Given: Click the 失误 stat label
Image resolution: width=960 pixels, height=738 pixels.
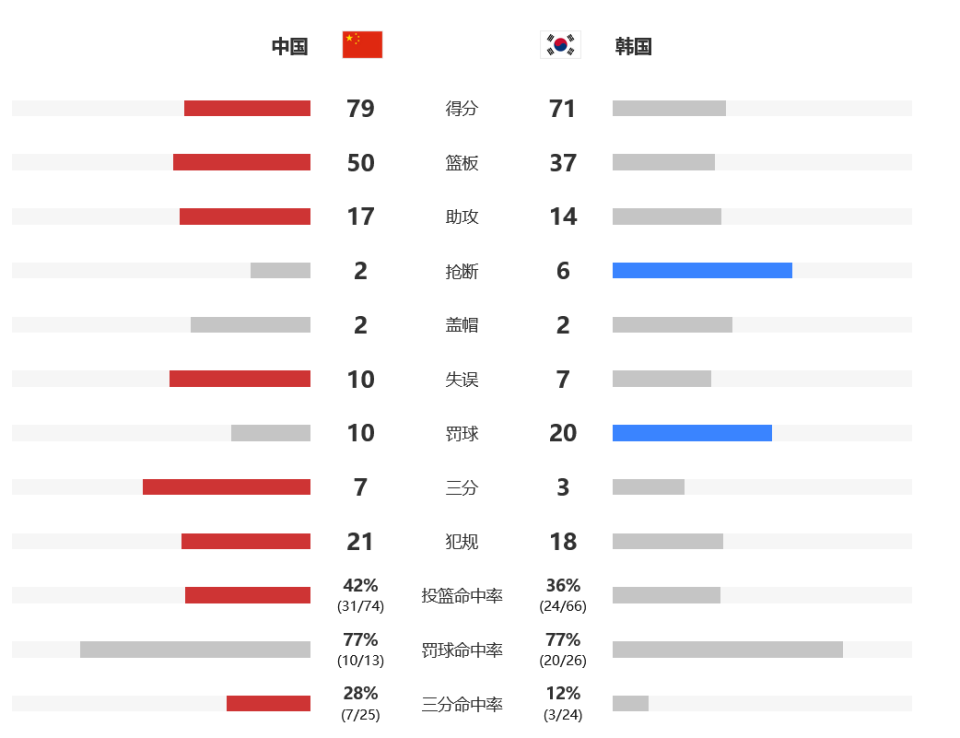Looking at the screenshot, I should pos(462,380).
